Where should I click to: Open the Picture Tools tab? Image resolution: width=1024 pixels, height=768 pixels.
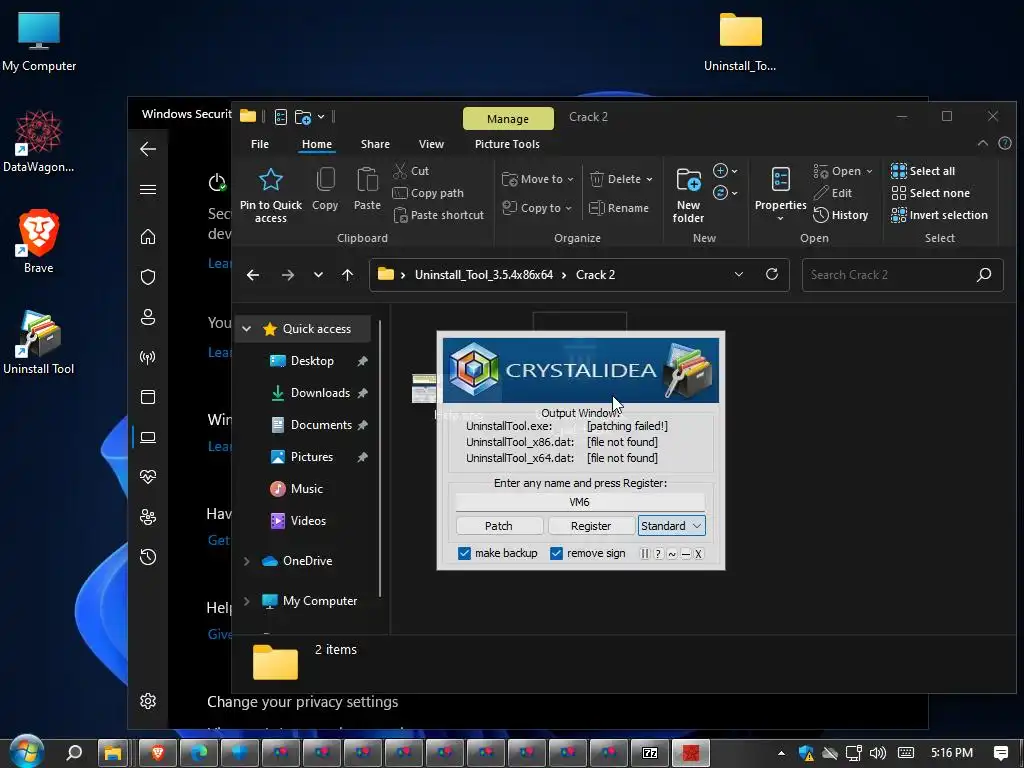point(507,144)
